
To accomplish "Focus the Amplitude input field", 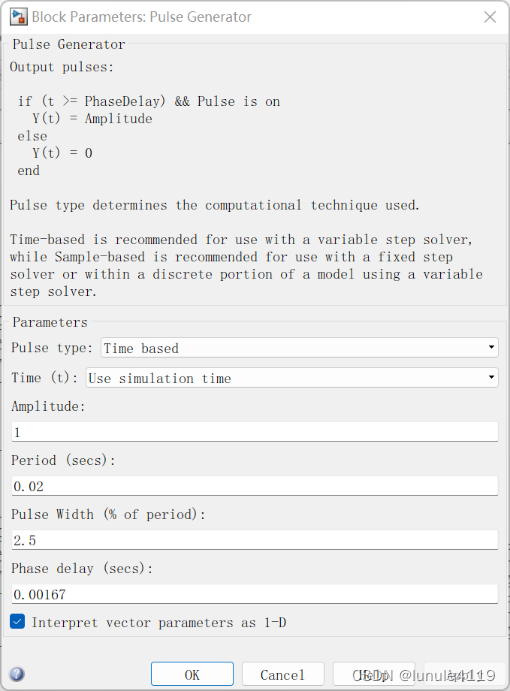I will (x=255, y=432).
